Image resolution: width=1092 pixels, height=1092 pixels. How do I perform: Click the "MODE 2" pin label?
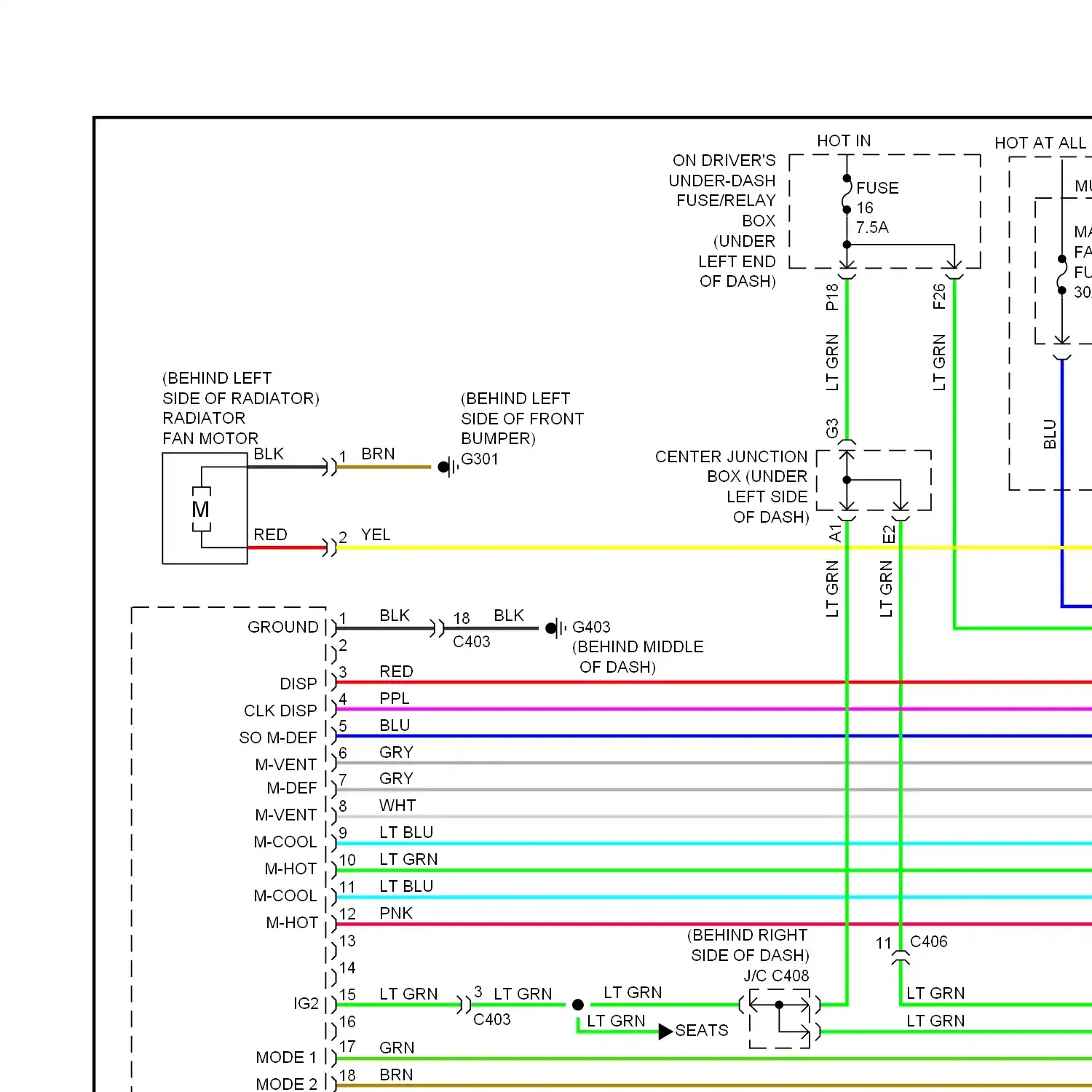pos(286,1084)
